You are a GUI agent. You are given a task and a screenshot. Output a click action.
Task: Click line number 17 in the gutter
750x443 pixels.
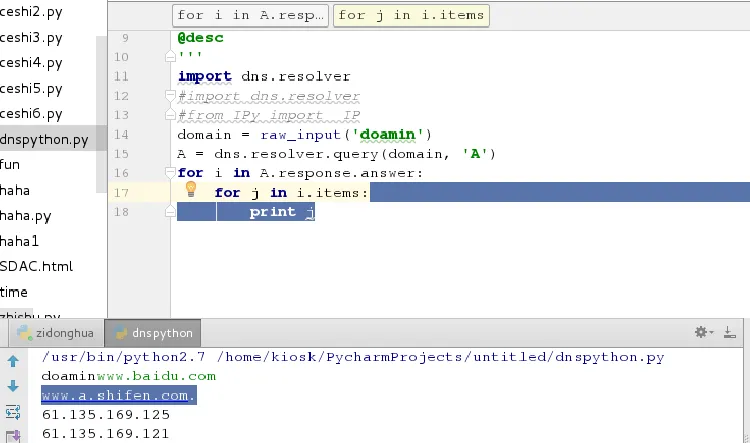(121, 192)
